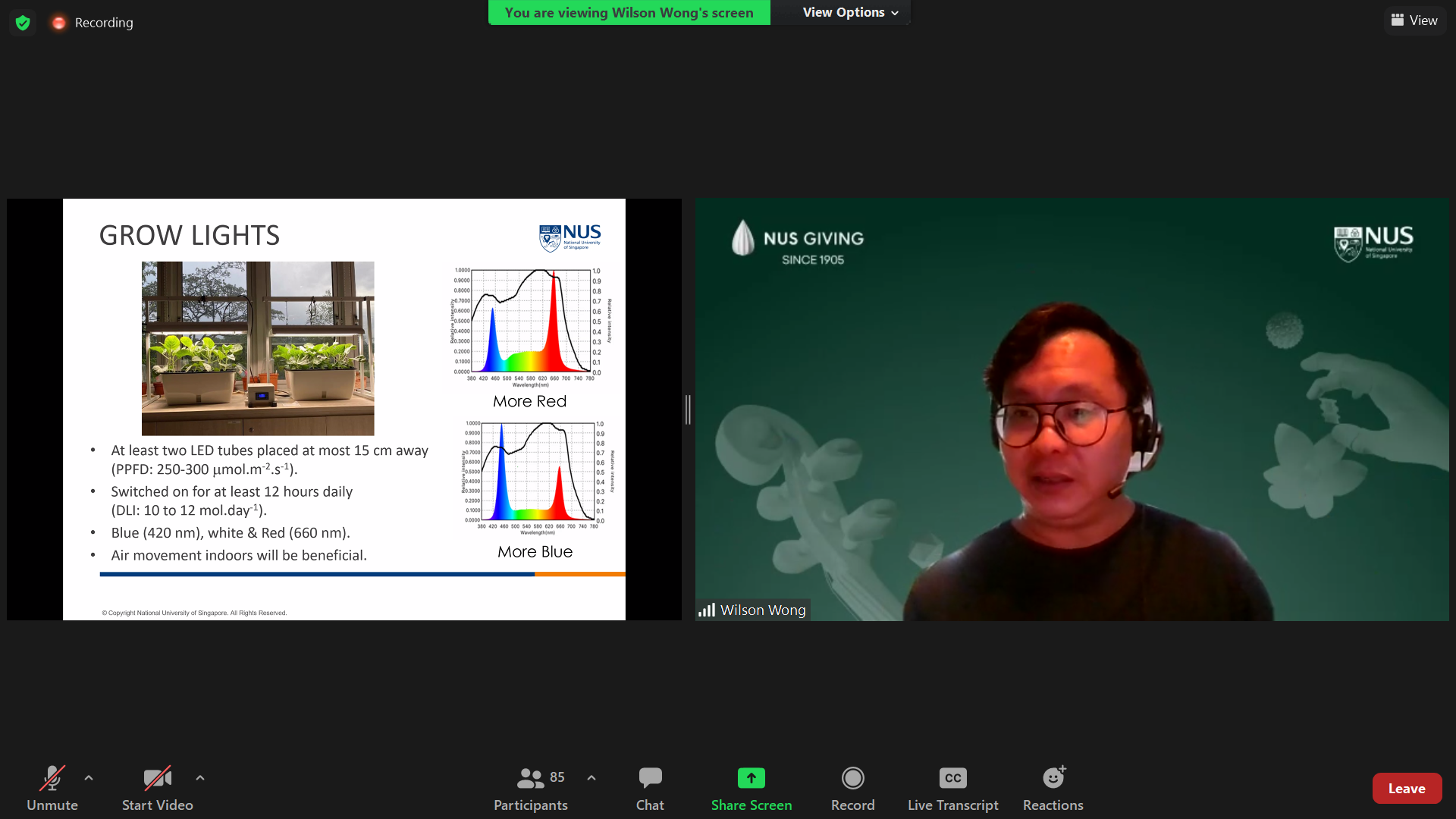Expand video settings arrow next to Start Video
Screen dimensions: 1456x819
coord(200,777)
